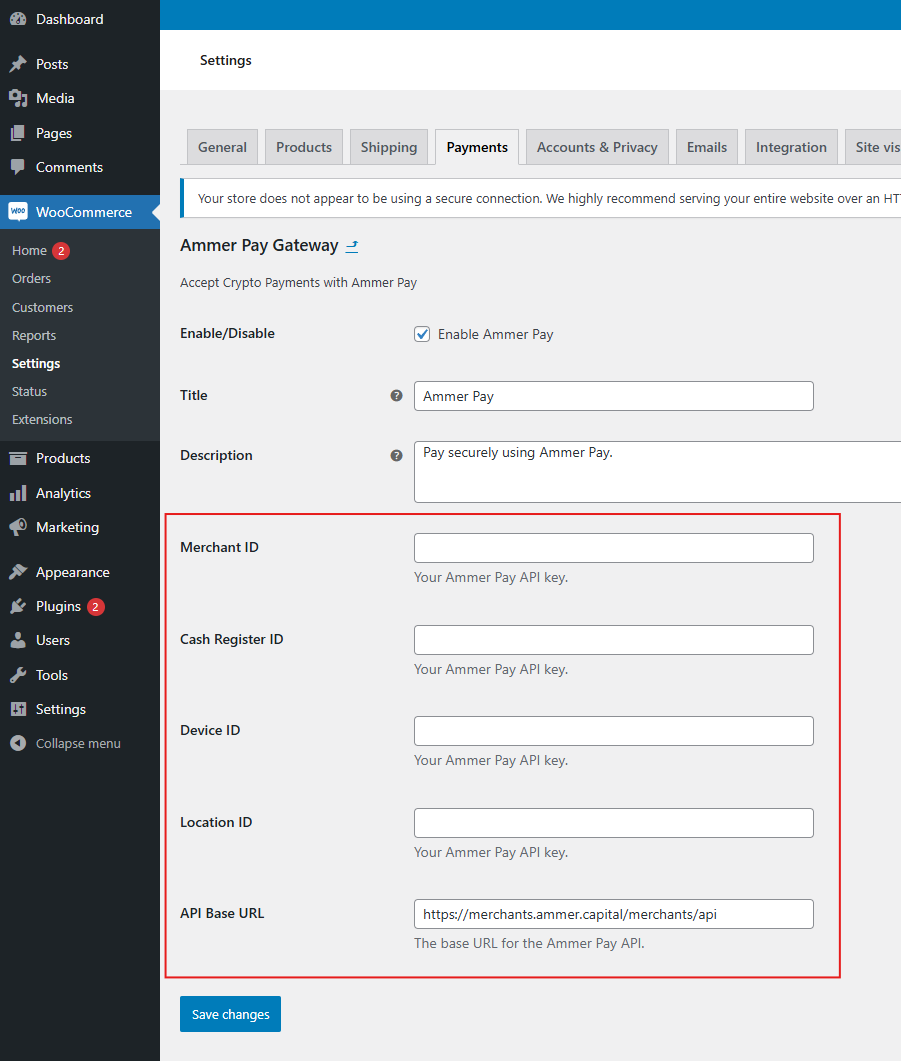Click 'The base URL for the Ammer Pay API.' text
Screen dimensions: 901x1061
529,943
